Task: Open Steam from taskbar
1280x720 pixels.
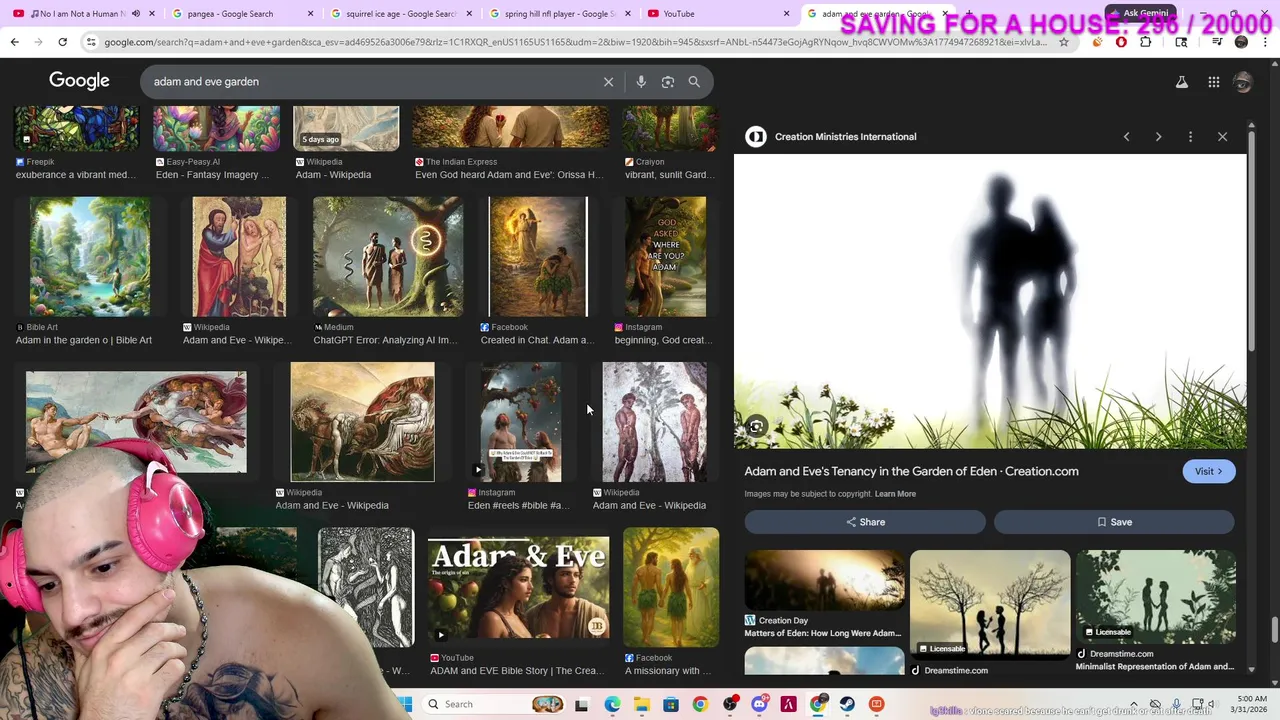Action: point(847,704)
